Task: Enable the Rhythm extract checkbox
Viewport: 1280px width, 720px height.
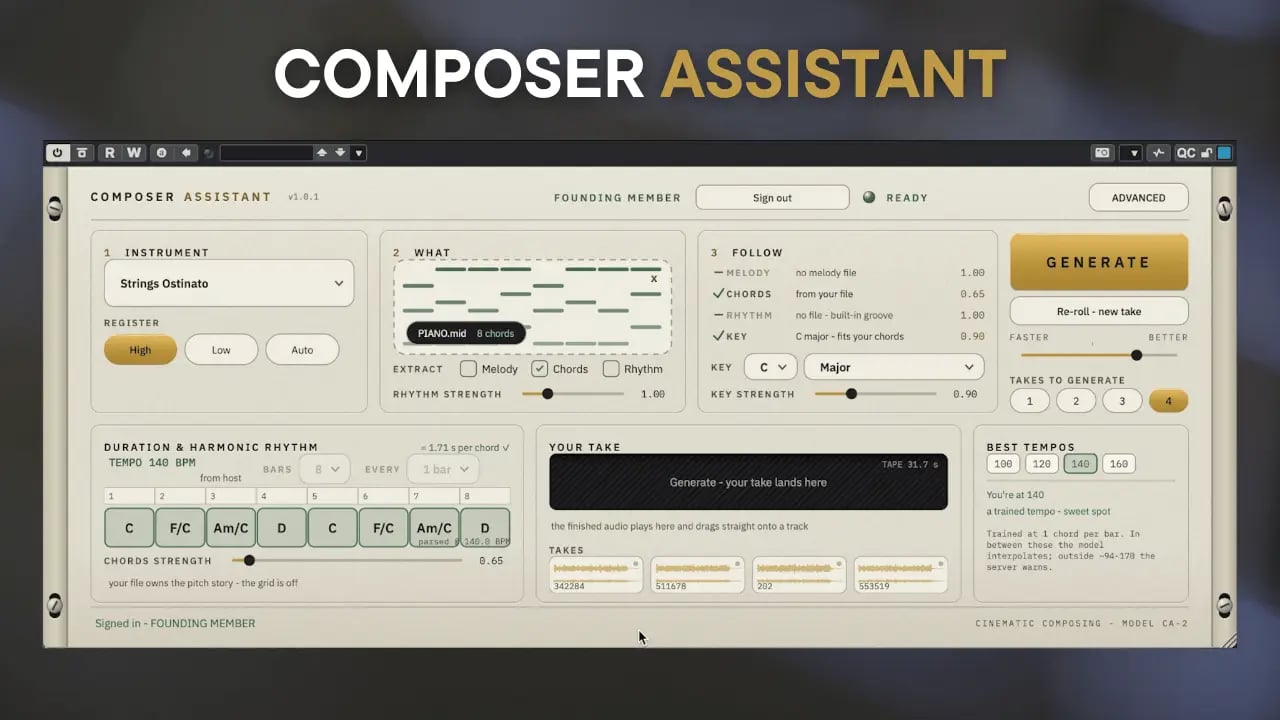Action: coord(611,369)
